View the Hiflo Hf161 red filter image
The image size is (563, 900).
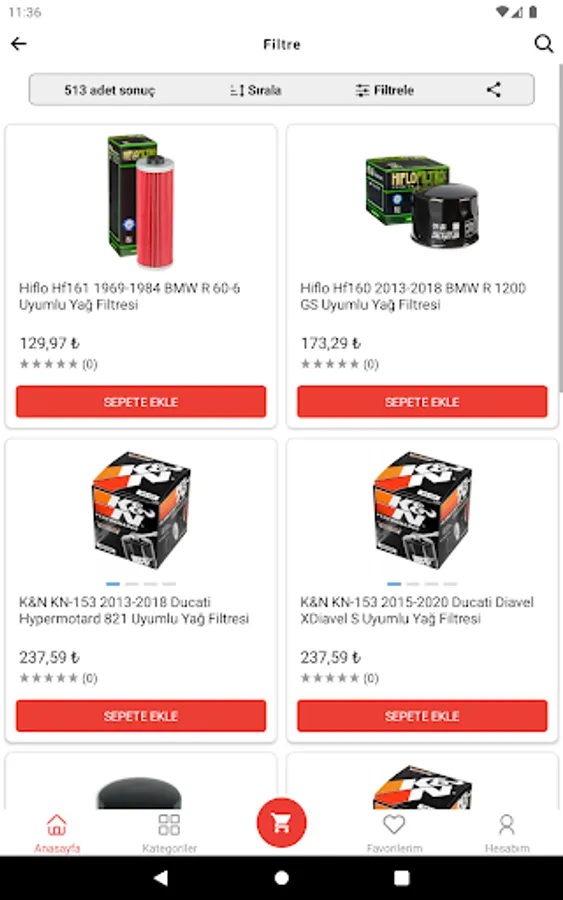pos(141,201)
